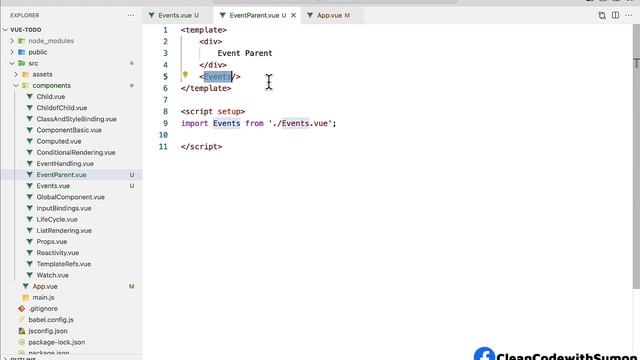This screenshot has width=640, height=360.
Task: Open main.js file
Action: [43, 297]
